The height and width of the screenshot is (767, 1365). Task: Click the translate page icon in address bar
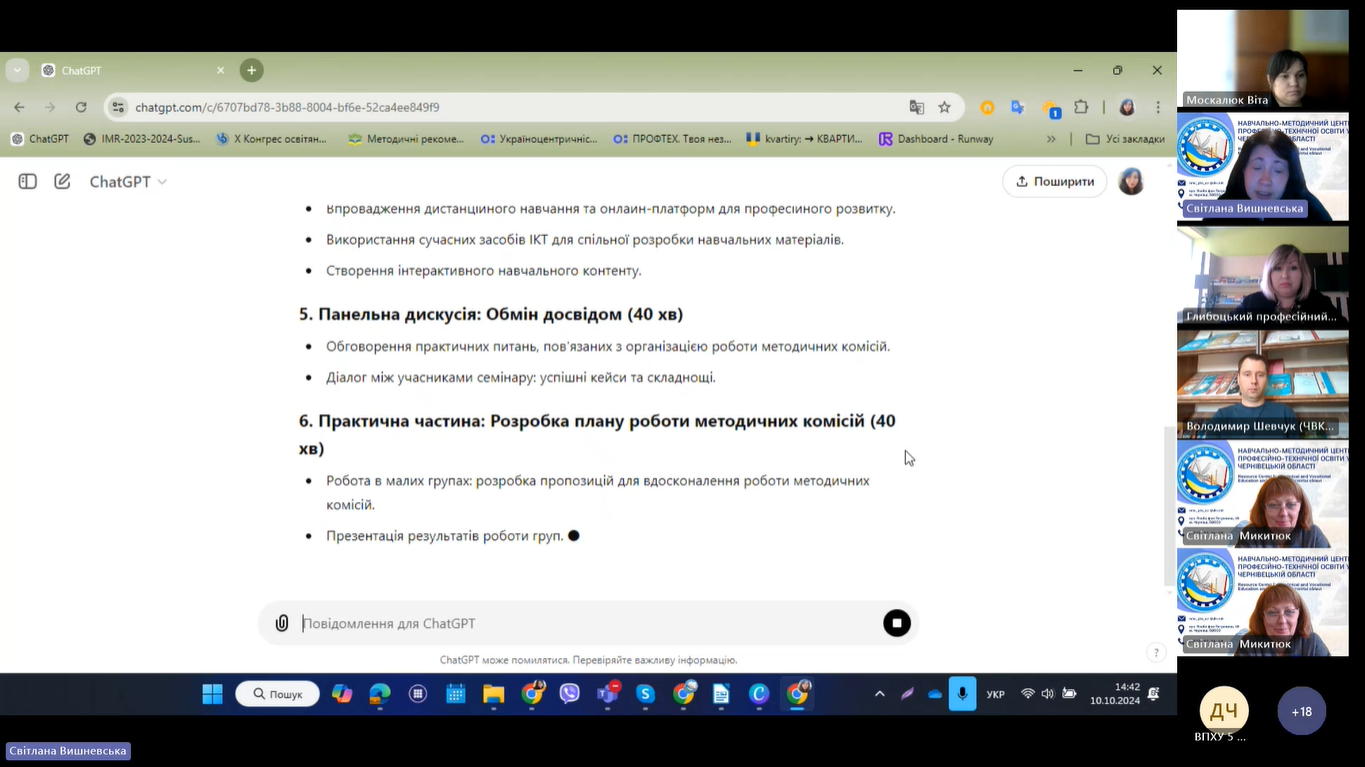tap(916, 107)
